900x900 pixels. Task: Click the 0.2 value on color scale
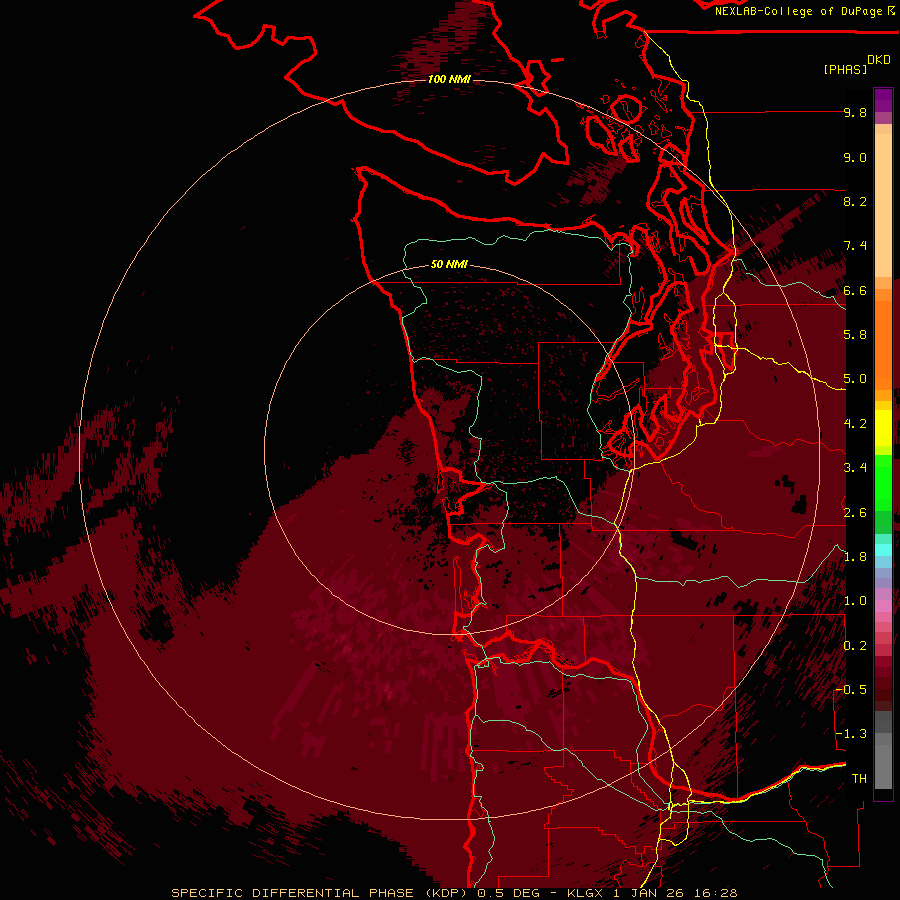855,645
